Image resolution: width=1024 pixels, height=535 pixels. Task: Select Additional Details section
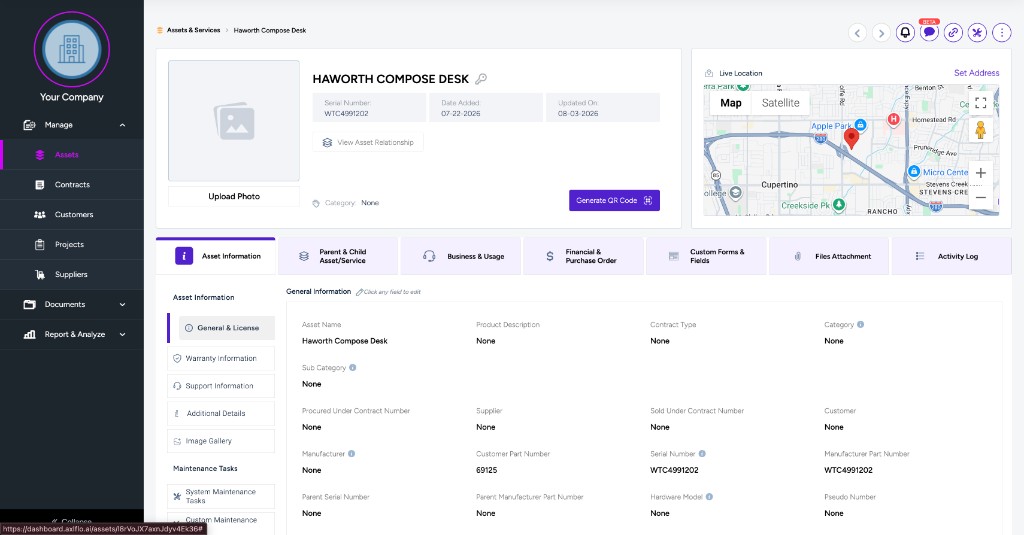pos(221,413)
